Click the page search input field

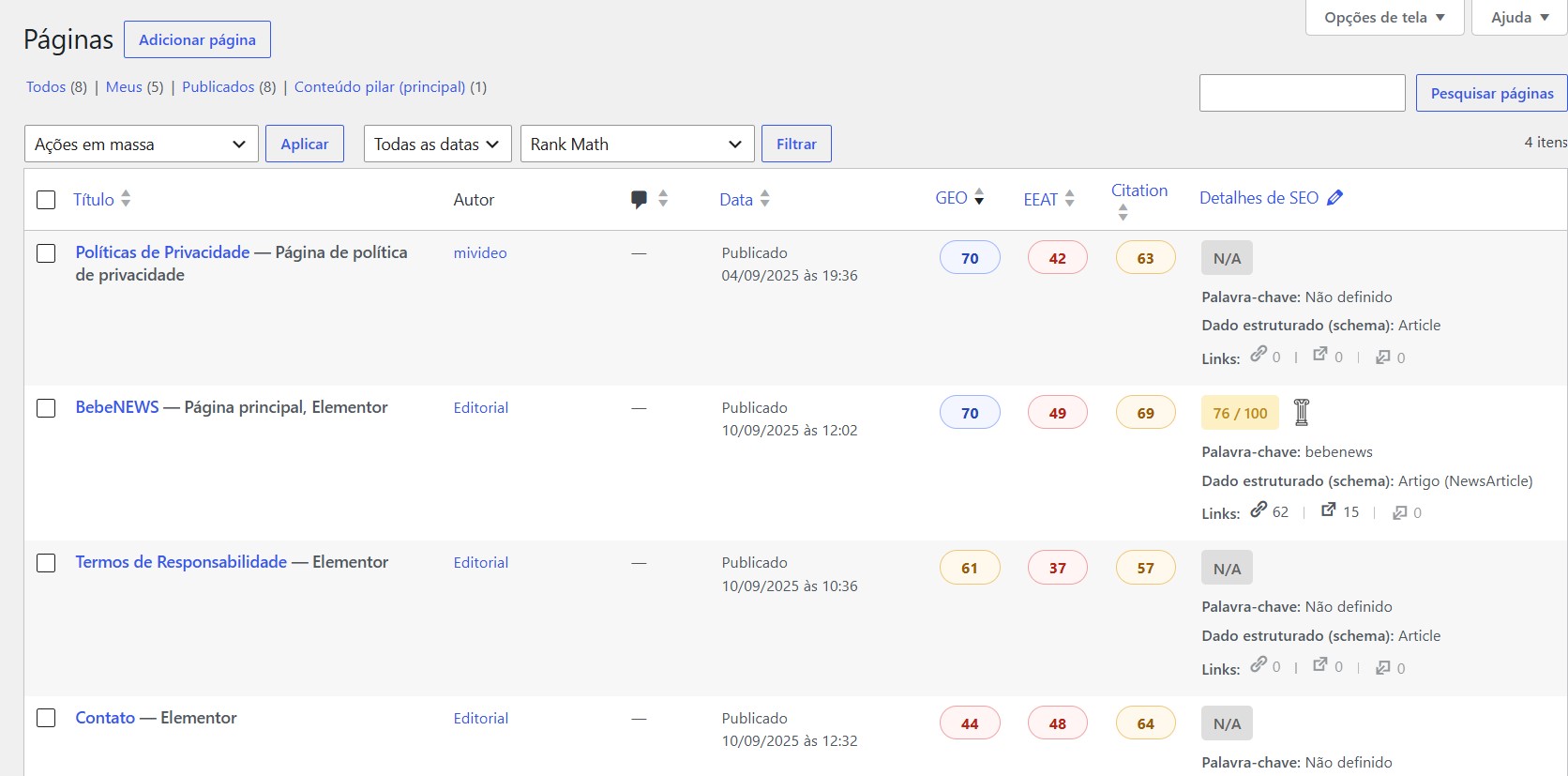[1302, 93]
